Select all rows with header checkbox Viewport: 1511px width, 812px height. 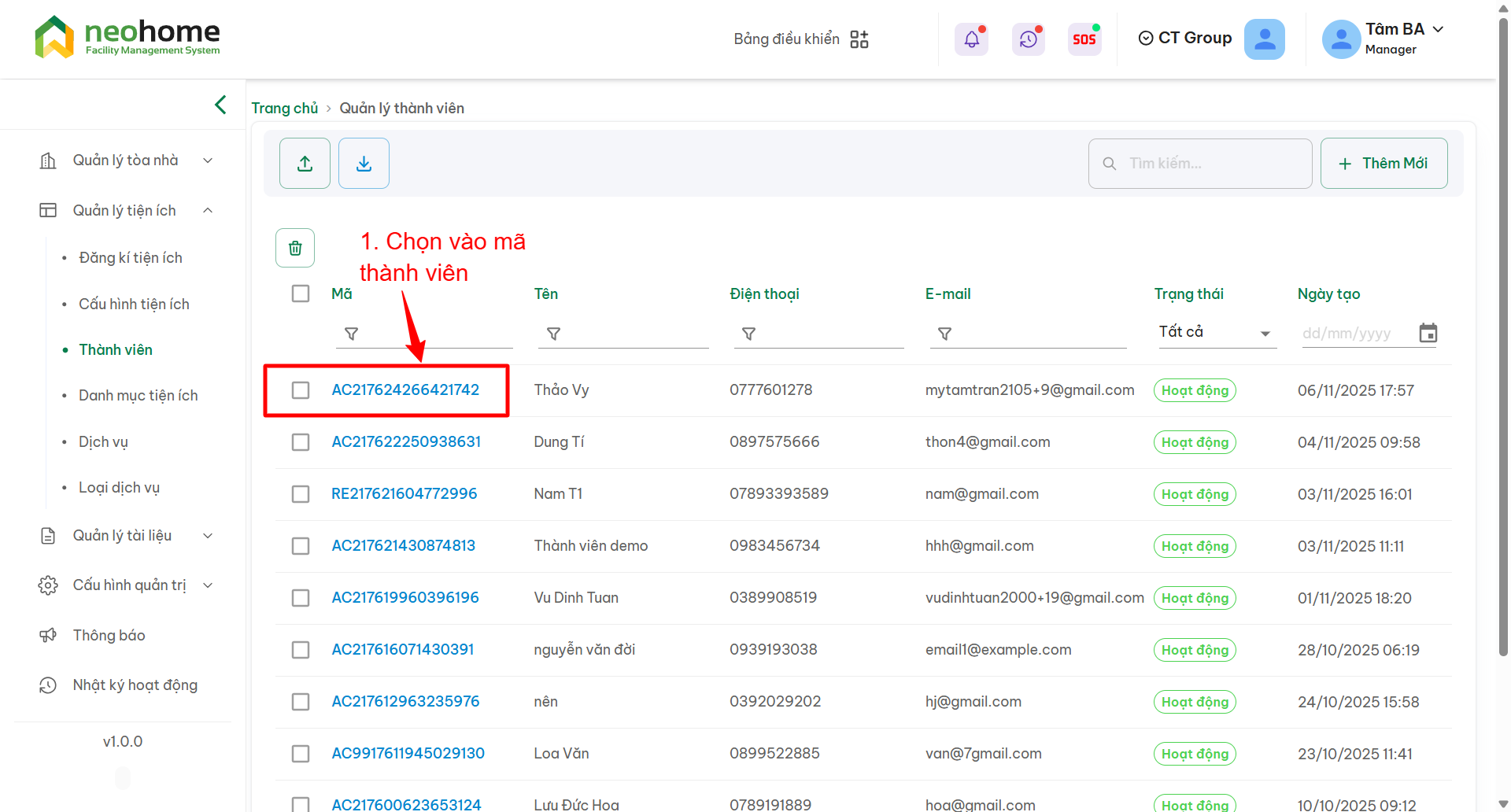[x=301, y=293]
